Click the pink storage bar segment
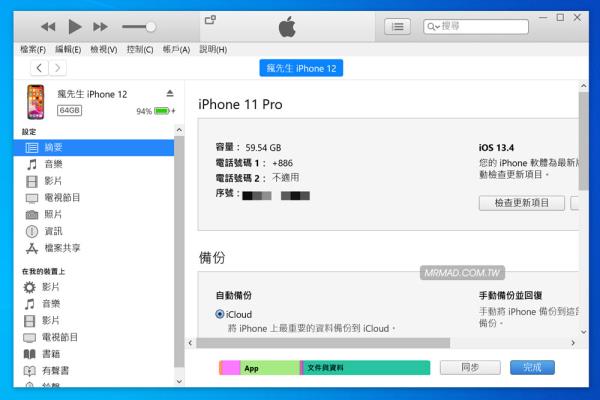This screenshot has height=400, width=600. [231, 368]
